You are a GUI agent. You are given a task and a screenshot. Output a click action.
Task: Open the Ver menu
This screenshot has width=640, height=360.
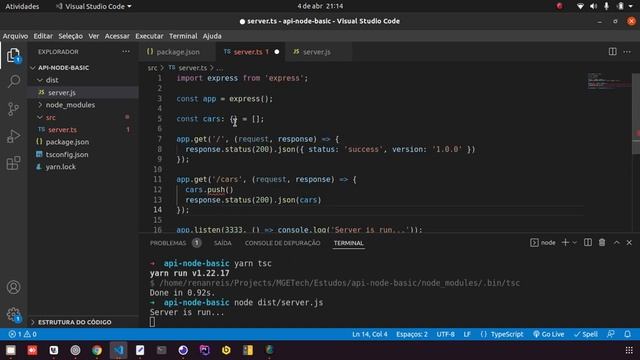tap(93, 36)
